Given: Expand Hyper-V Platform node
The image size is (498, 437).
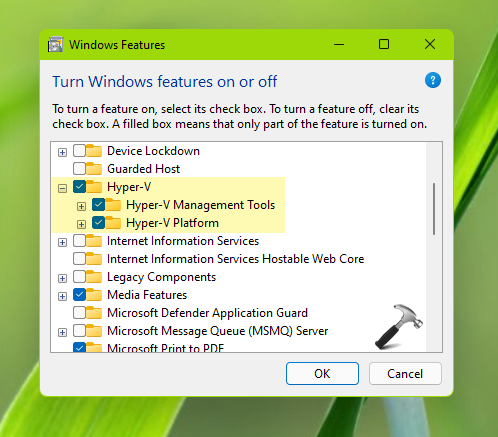Looking at the screenshot, I should [81, 225].
